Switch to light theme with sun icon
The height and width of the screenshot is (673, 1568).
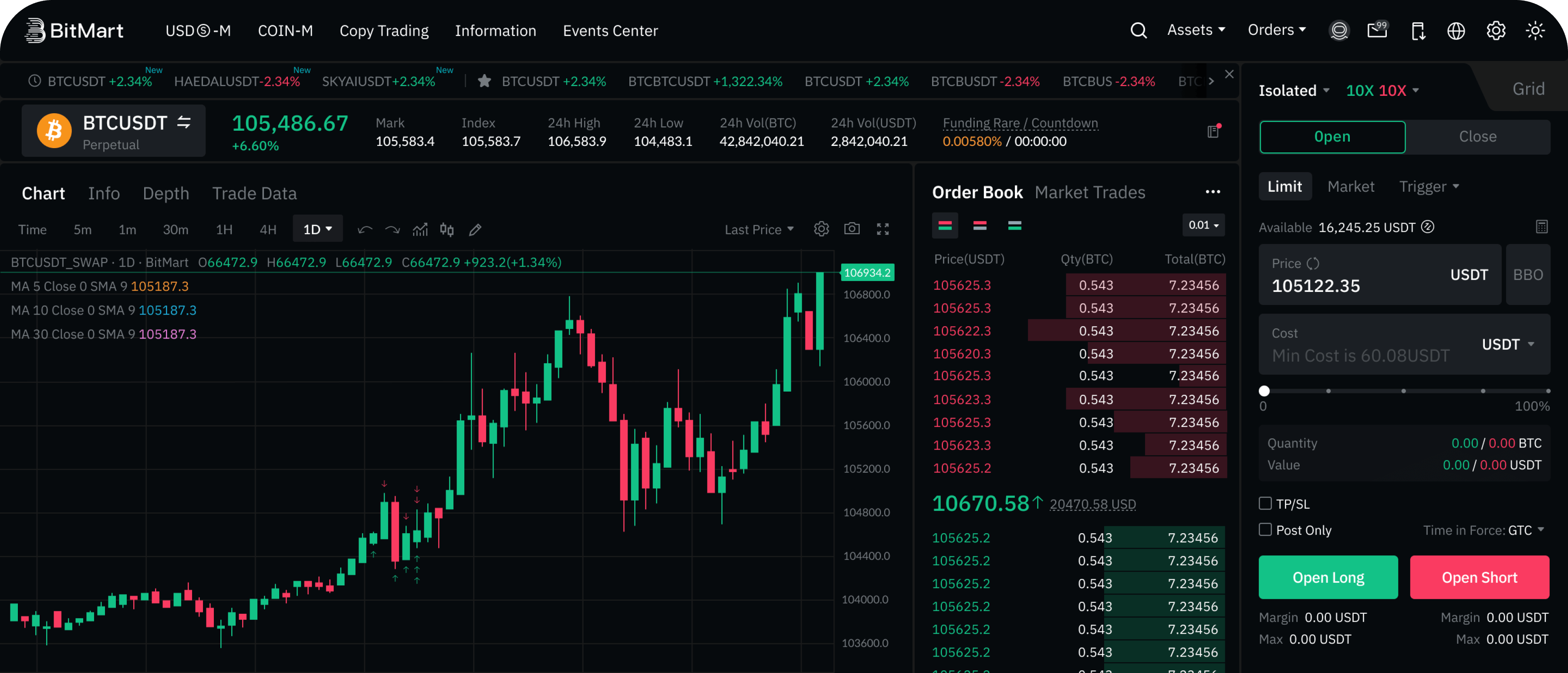click(x=1534, y=30)
